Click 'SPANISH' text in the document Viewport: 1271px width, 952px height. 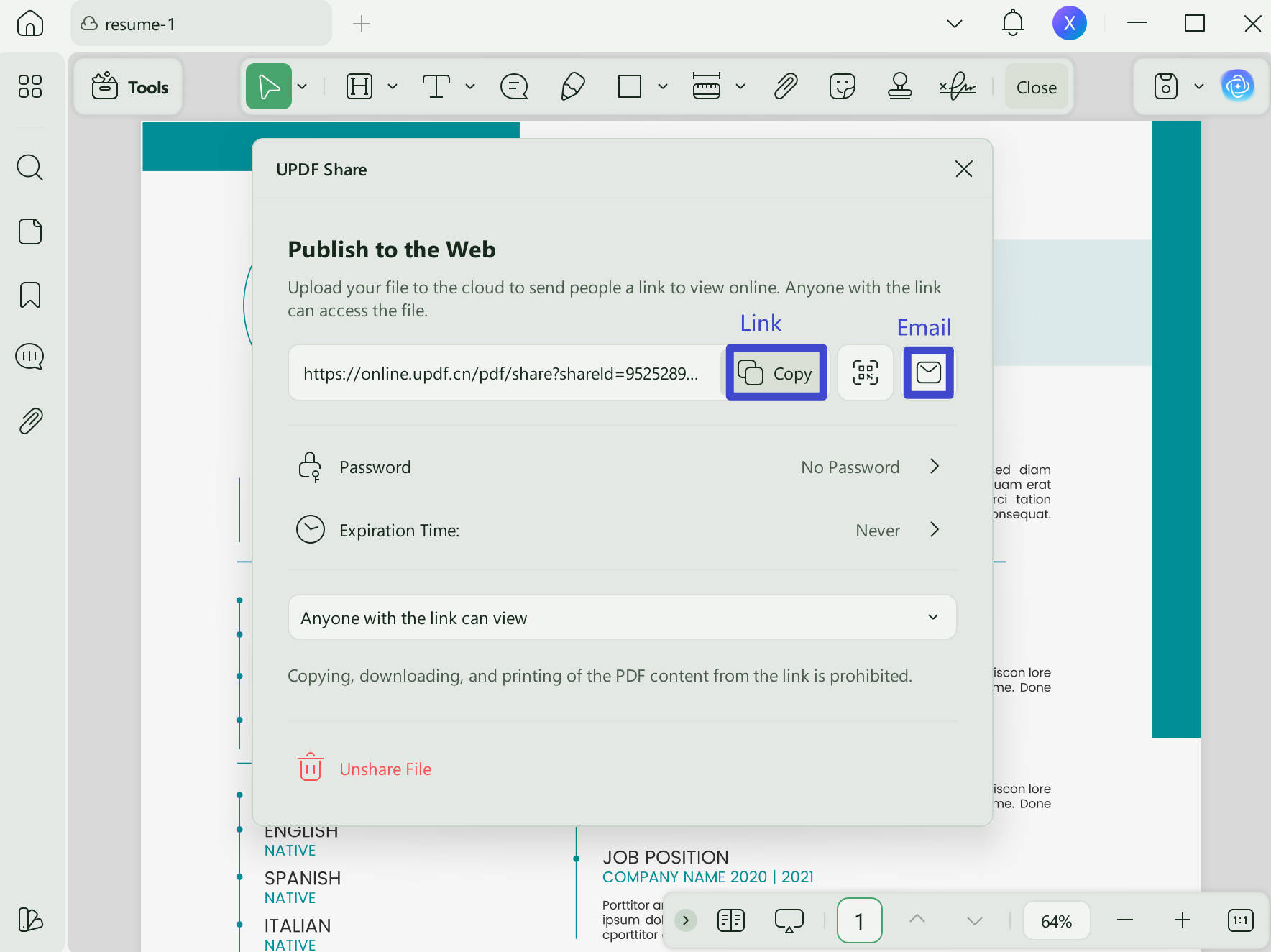coord(303,878)
